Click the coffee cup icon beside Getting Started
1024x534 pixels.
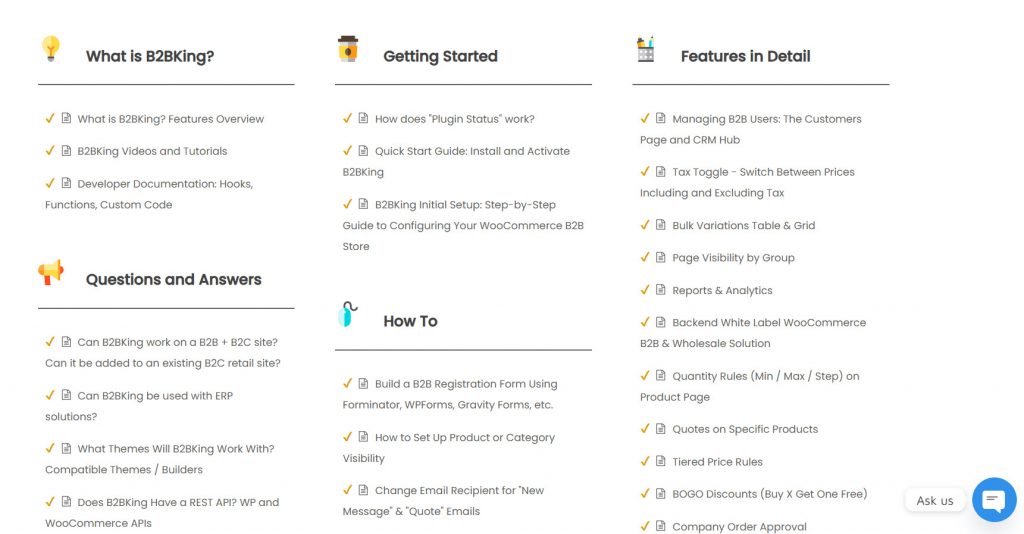348,48
